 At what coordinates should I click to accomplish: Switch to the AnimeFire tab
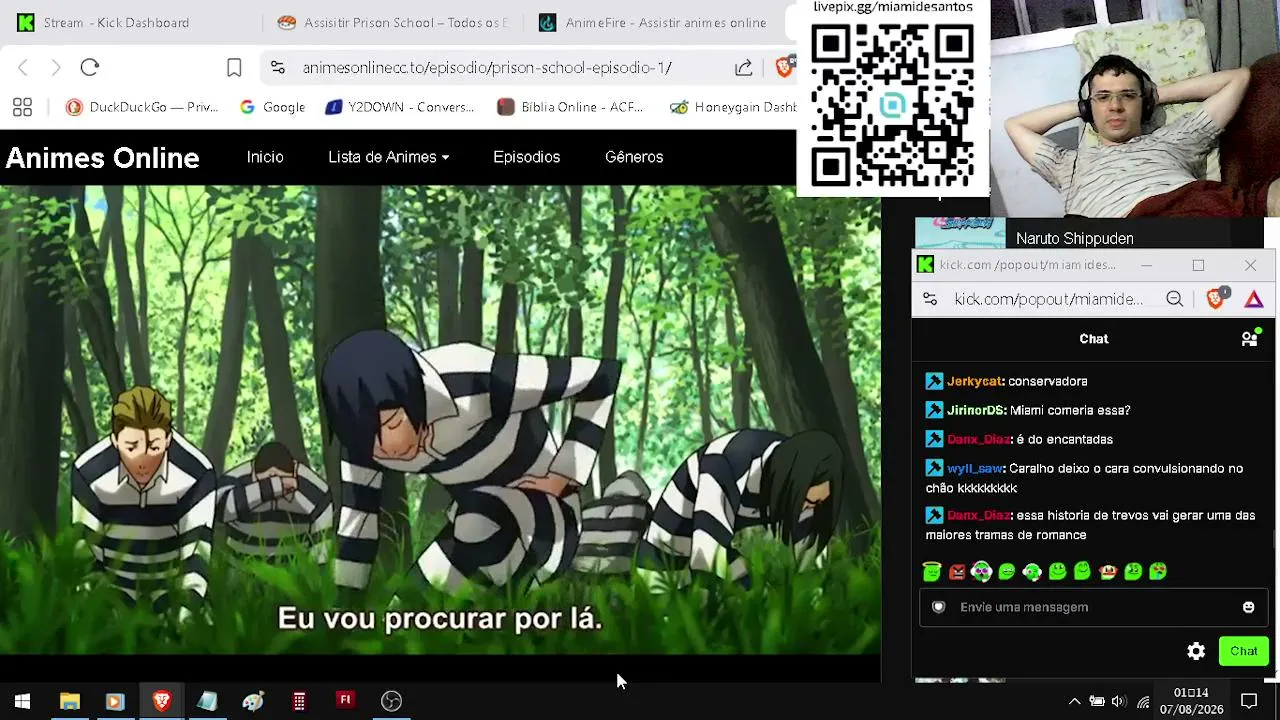653,22
